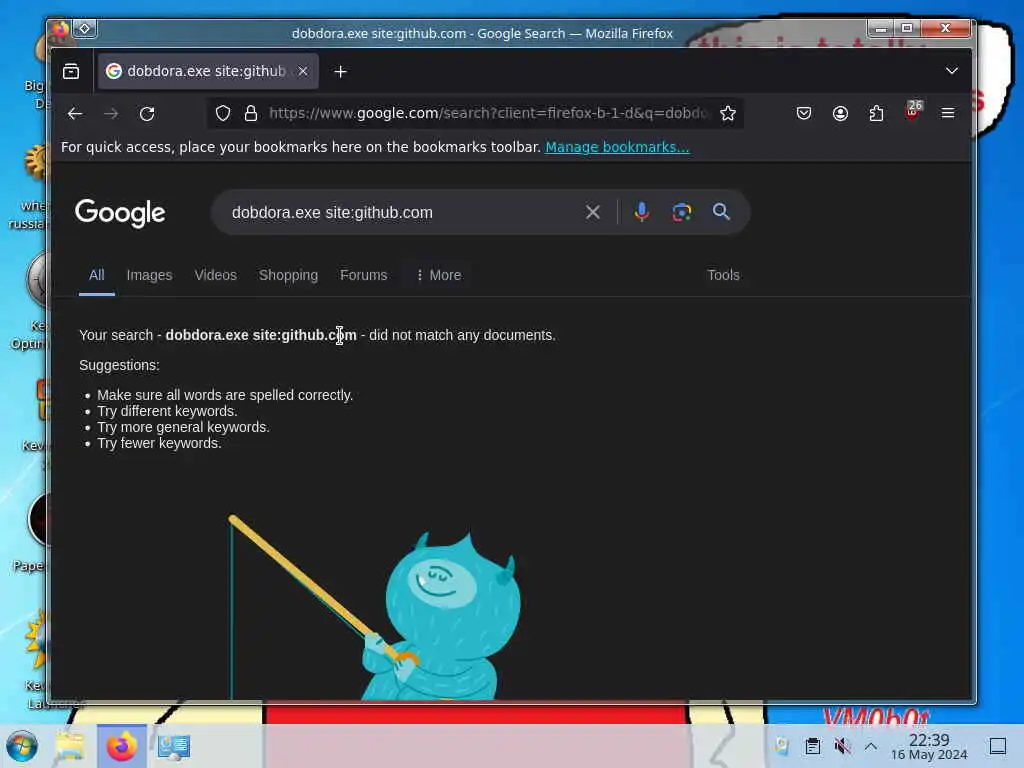Switch to Videos results tab

point(216,275)
